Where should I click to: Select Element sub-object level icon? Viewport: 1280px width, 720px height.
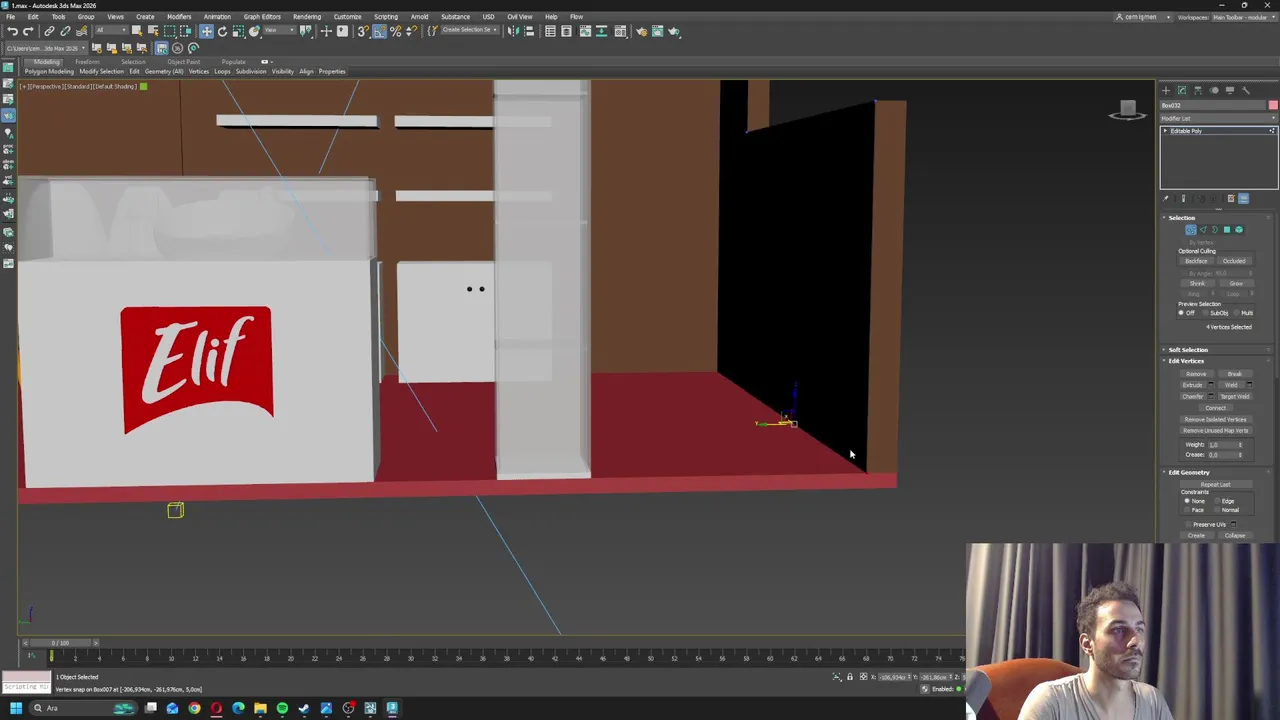[1238, 229]
